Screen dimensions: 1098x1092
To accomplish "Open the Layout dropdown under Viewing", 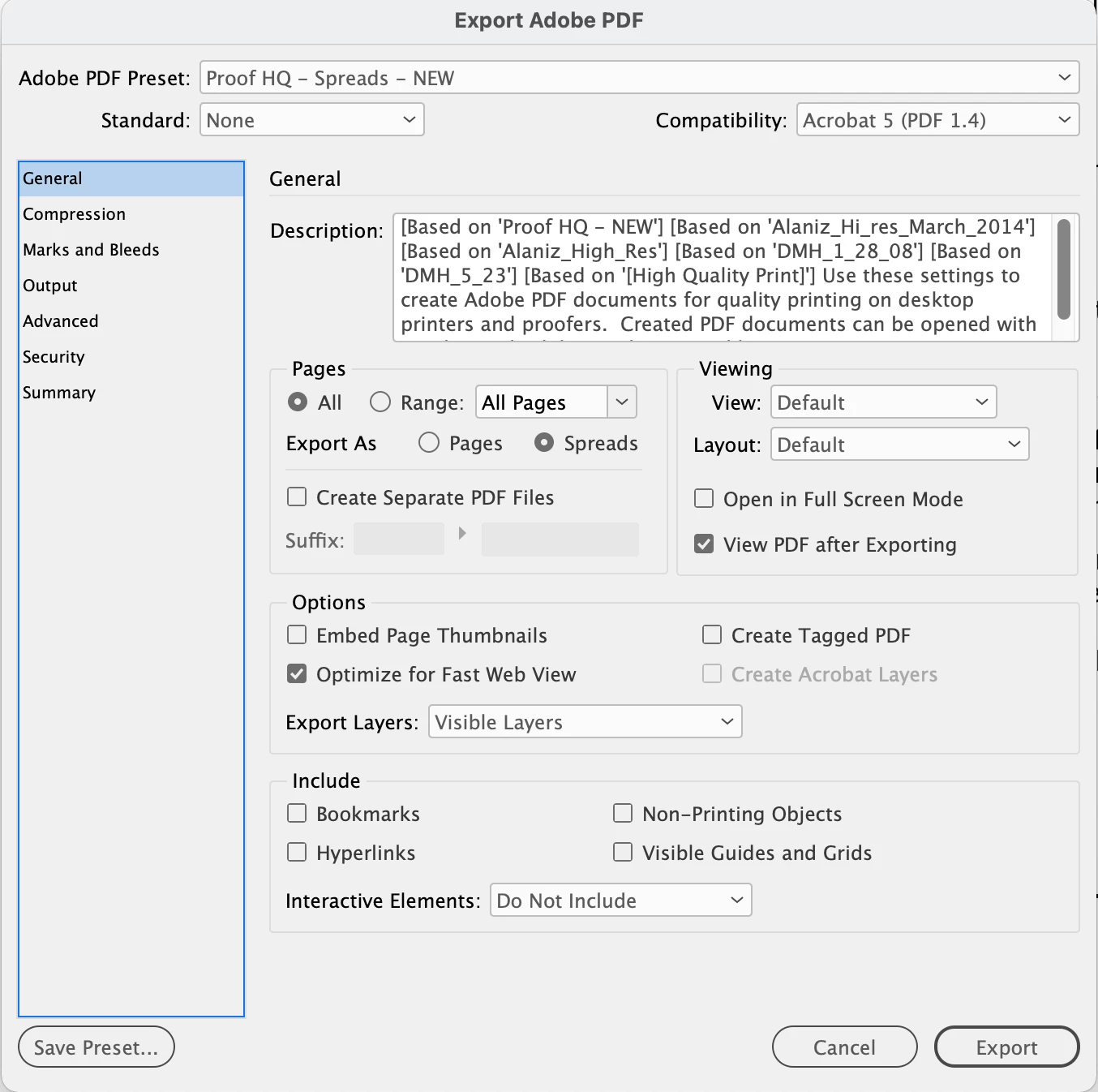I will 899,444.
